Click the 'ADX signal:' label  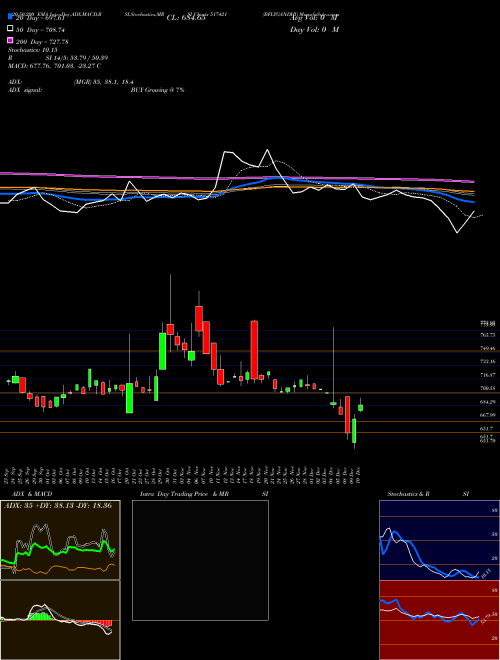click(x=25, y=90)
